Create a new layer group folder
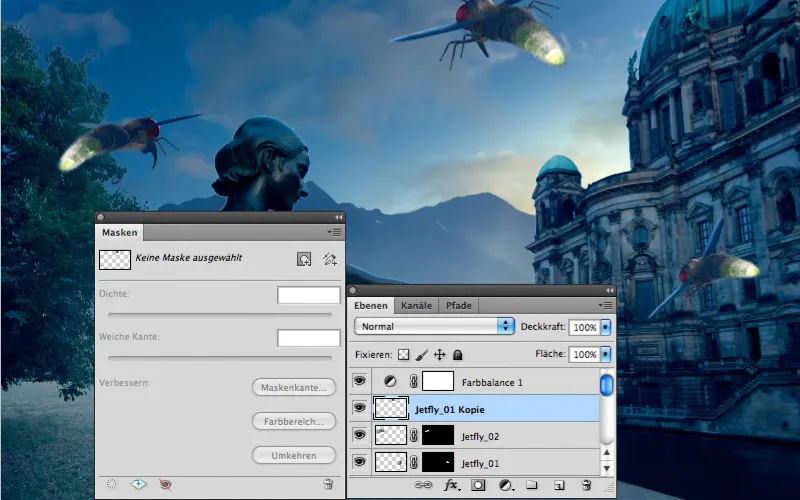Image resolution: width=800 pixels, height=500 pixels. pos(532,485)
